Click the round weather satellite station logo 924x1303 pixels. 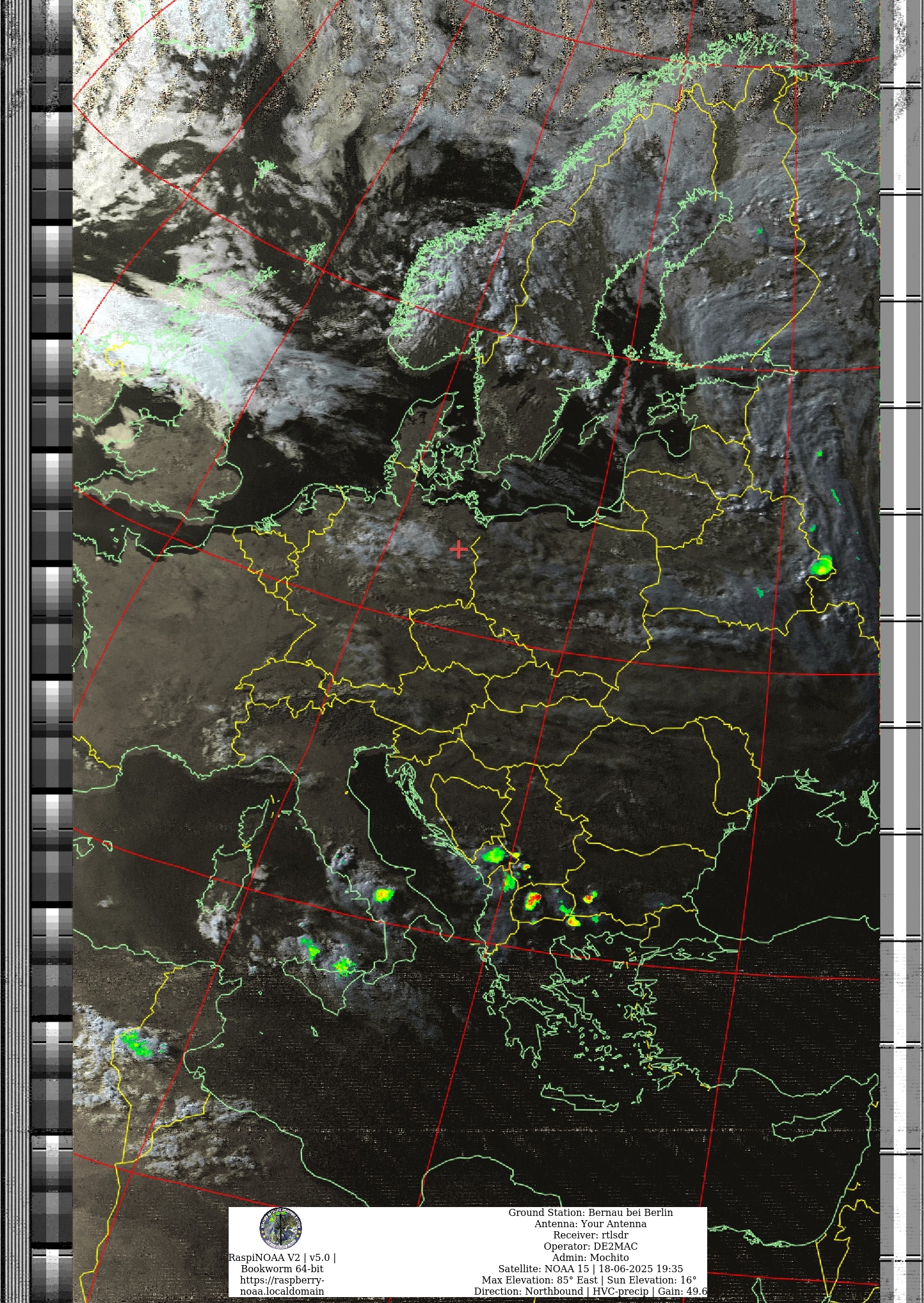pyautogui.click(x=280, y=1230)
